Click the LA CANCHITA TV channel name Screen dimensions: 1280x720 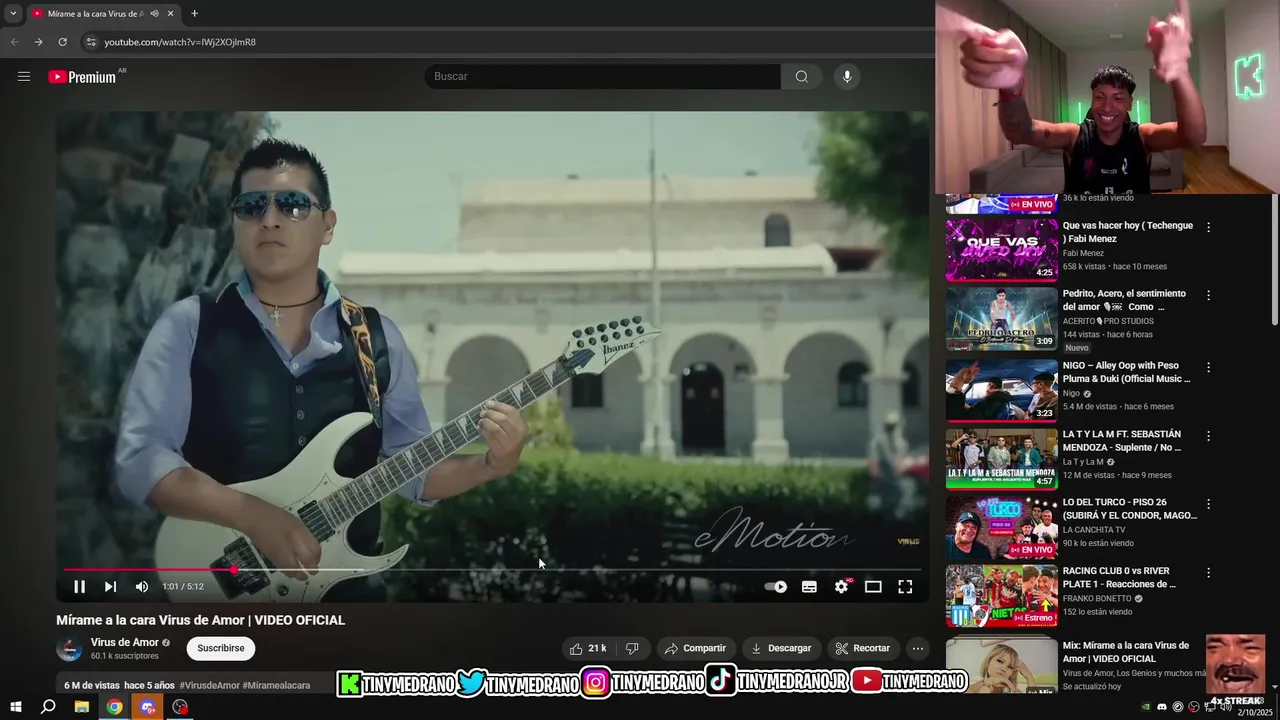click(x=1093, y=529)
